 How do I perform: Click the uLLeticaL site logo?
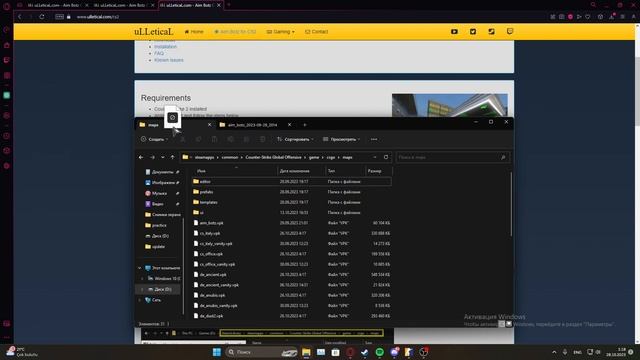[153, 31]
